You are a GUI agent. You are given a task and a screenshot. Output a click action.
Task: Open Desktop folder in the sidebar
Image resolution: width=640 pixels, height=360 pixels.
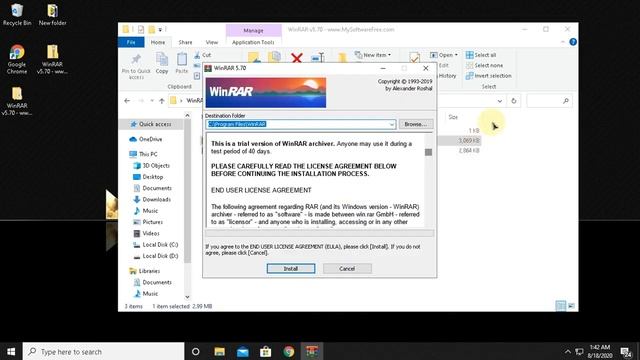tap(148, 177)
